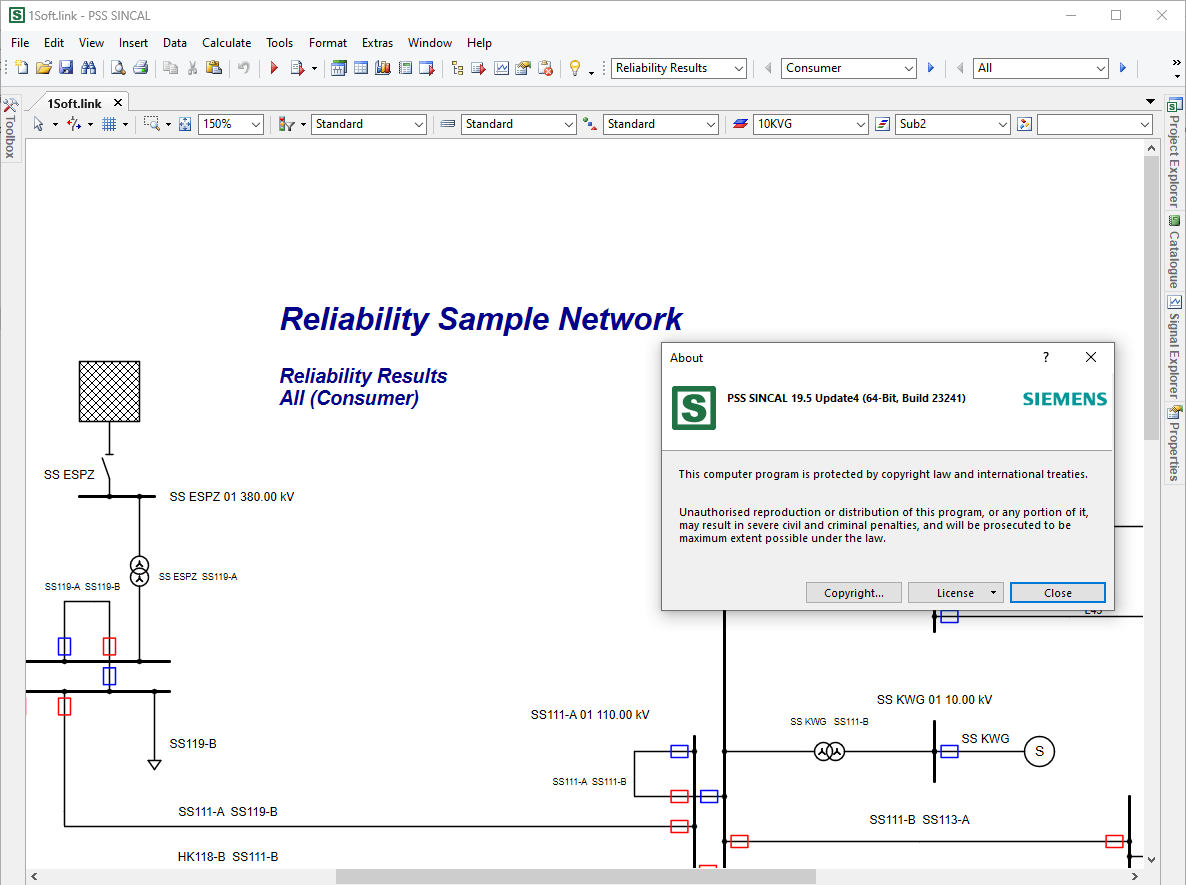Save using the floppy disk icon

(66, 68)
